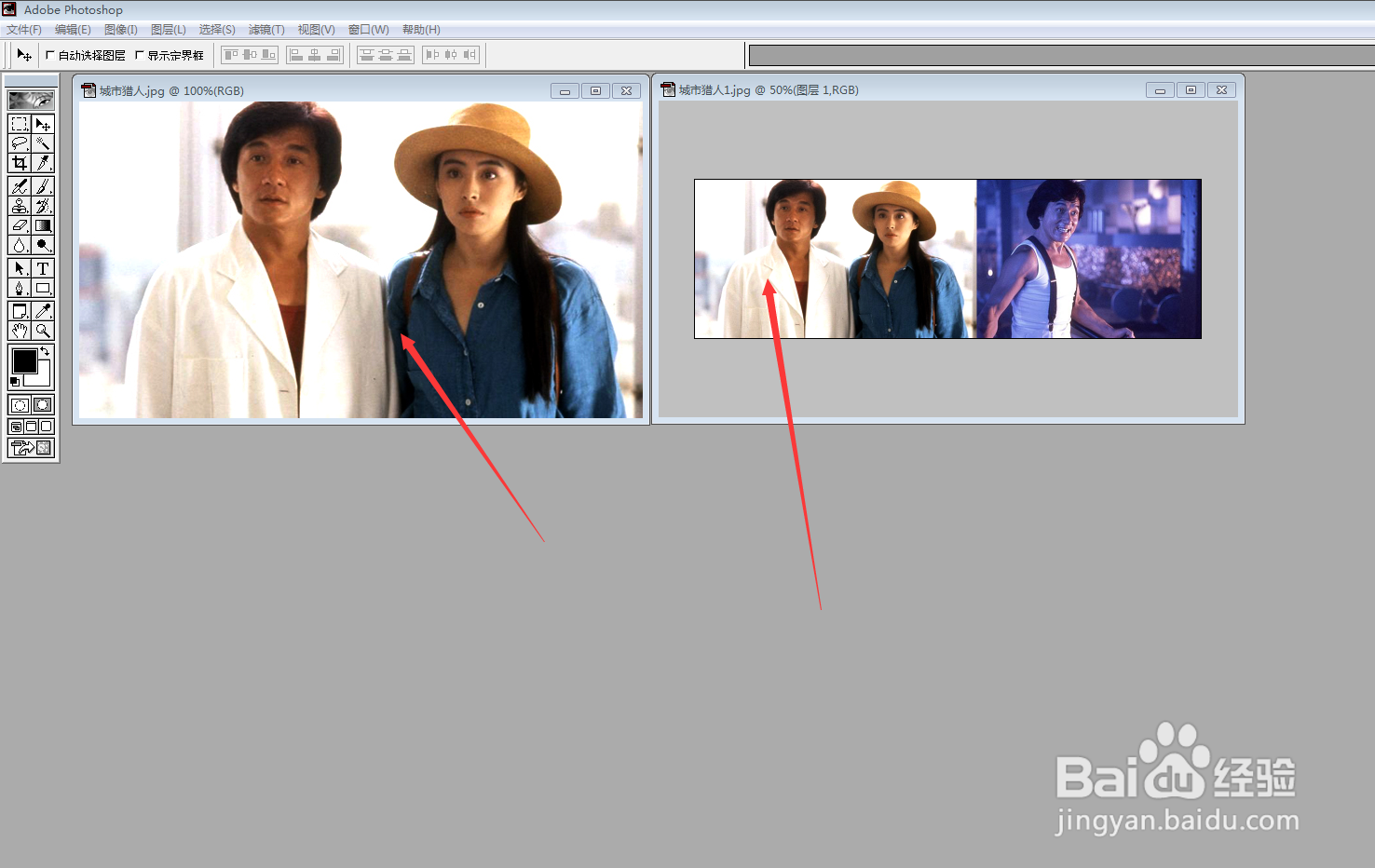Screen dimensions: 1375x868
Task: Click Distribute Right Edges button
Action: point(470,55)
